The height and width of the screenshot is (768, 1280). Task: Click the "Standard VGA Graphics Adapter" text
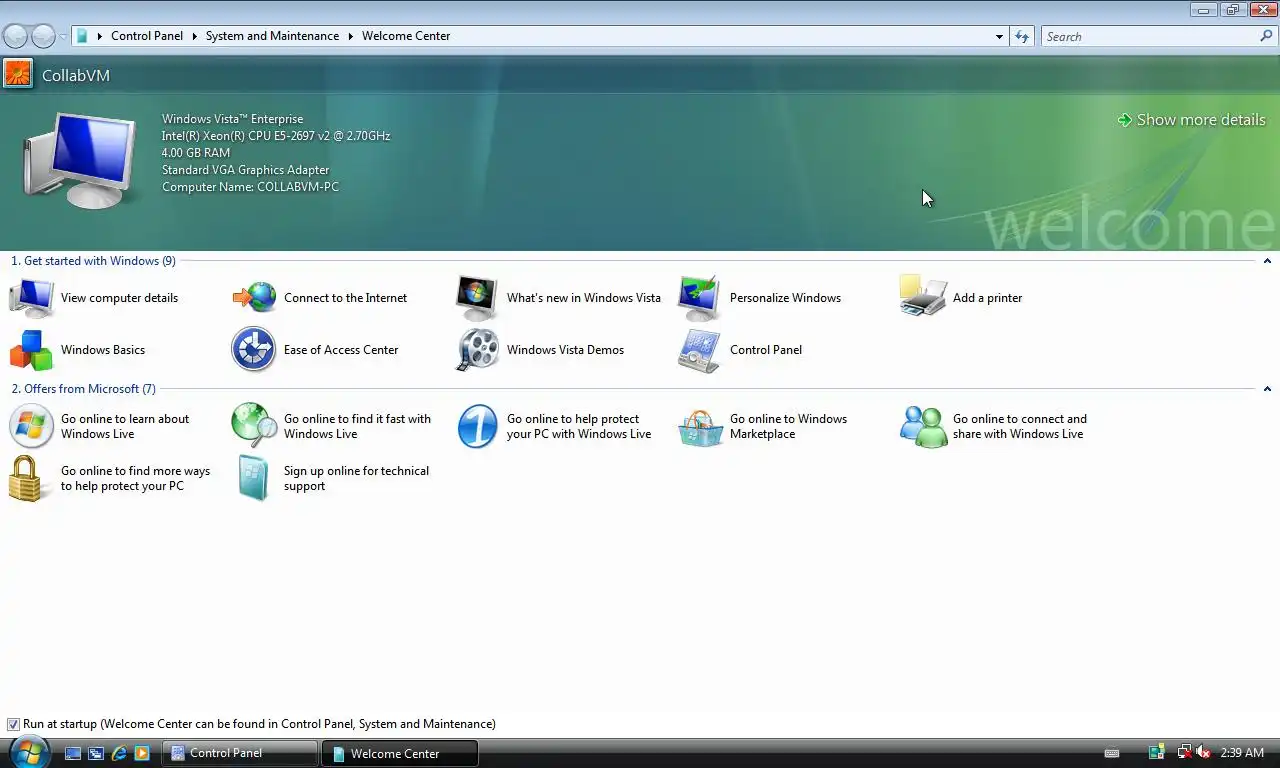[246, 170]
